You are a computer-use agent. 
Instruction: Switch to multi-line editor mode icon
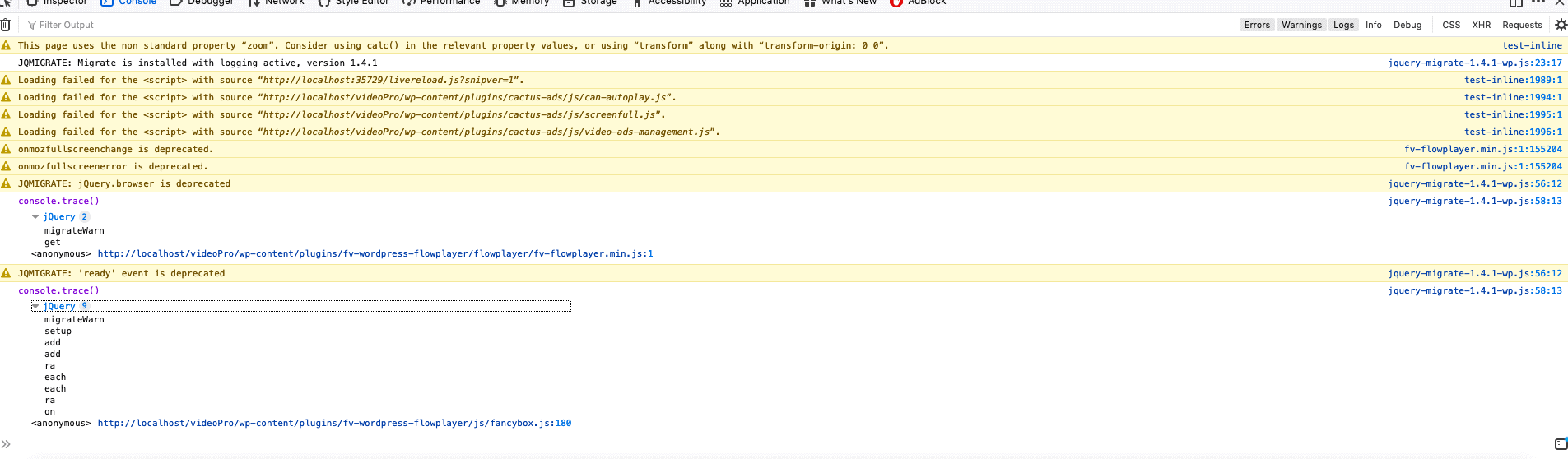[1561, 444]
